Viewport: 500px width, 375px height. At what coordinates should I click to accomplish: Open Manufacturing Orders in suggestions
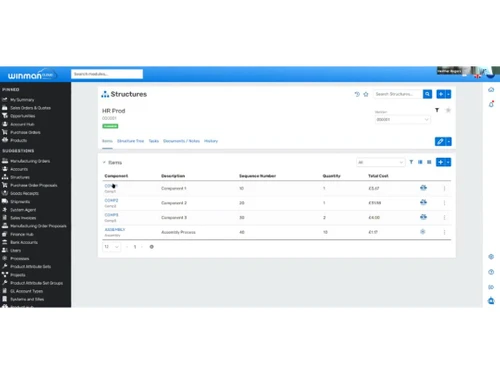coord(30,161)
